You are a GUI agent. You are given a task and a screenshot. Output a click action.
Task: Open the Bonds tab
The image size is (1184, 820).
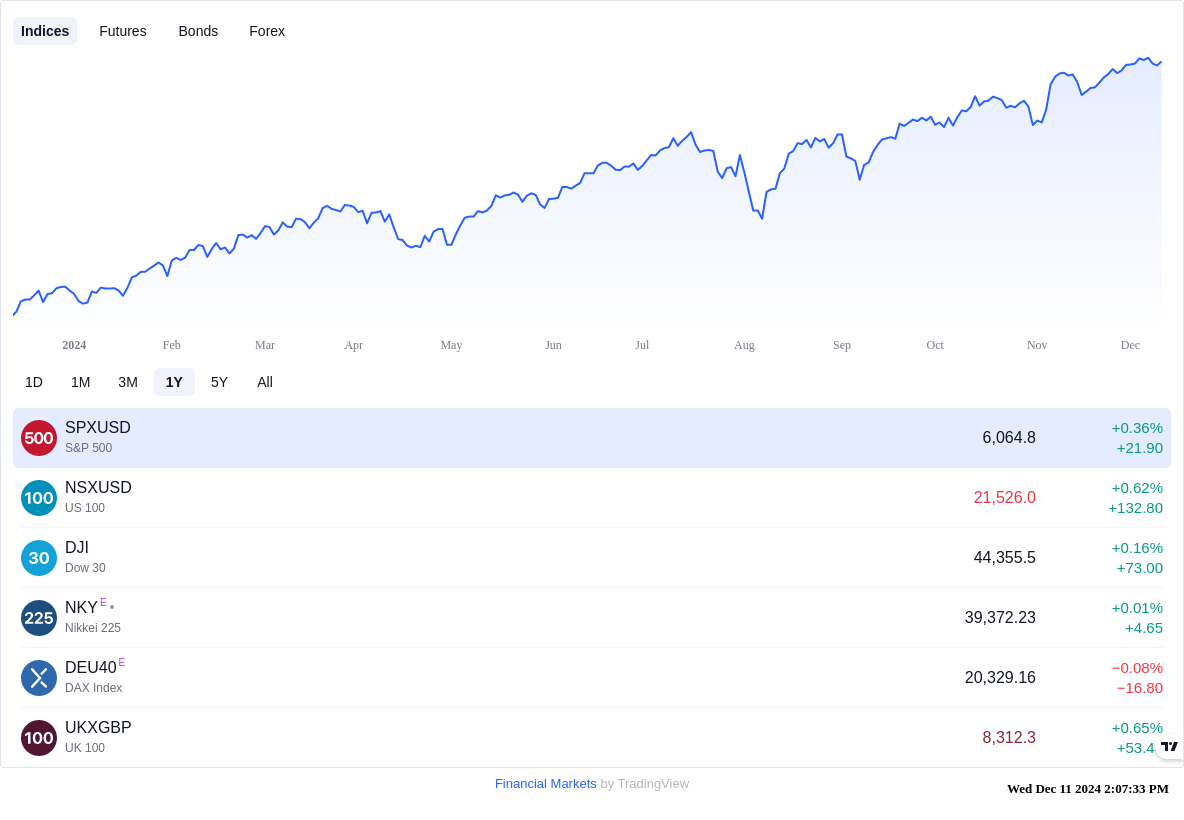point(198,31)
